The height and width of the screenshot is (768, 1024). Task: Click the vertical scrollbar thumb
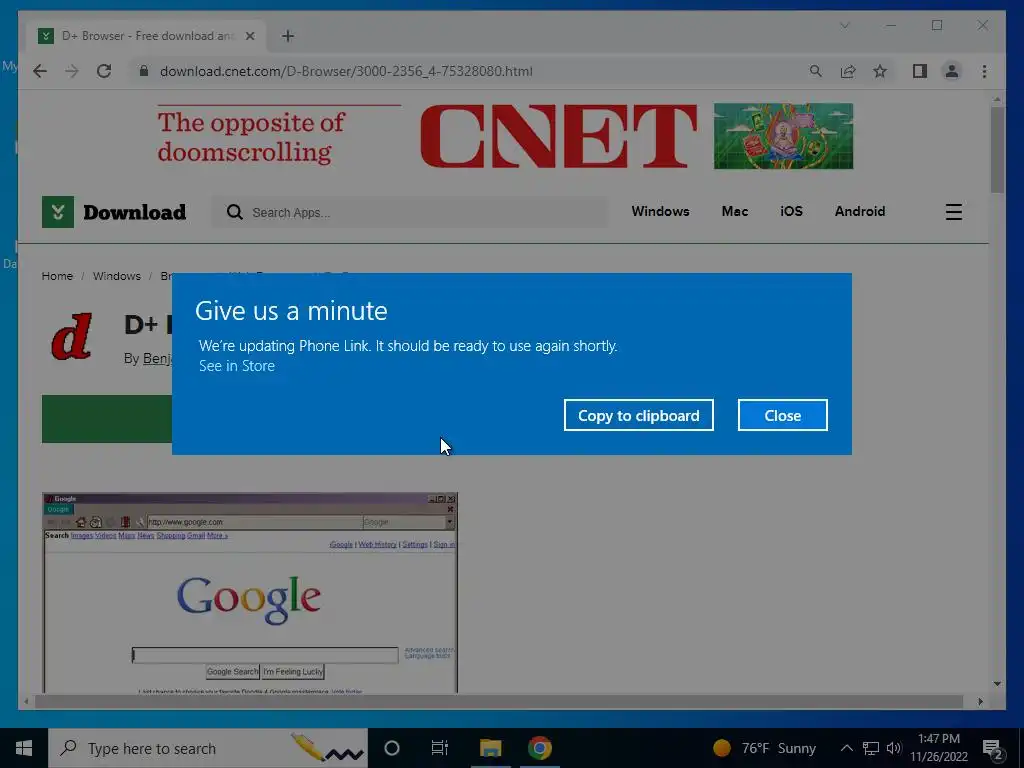pyautogui.click(x=997, y=150)
